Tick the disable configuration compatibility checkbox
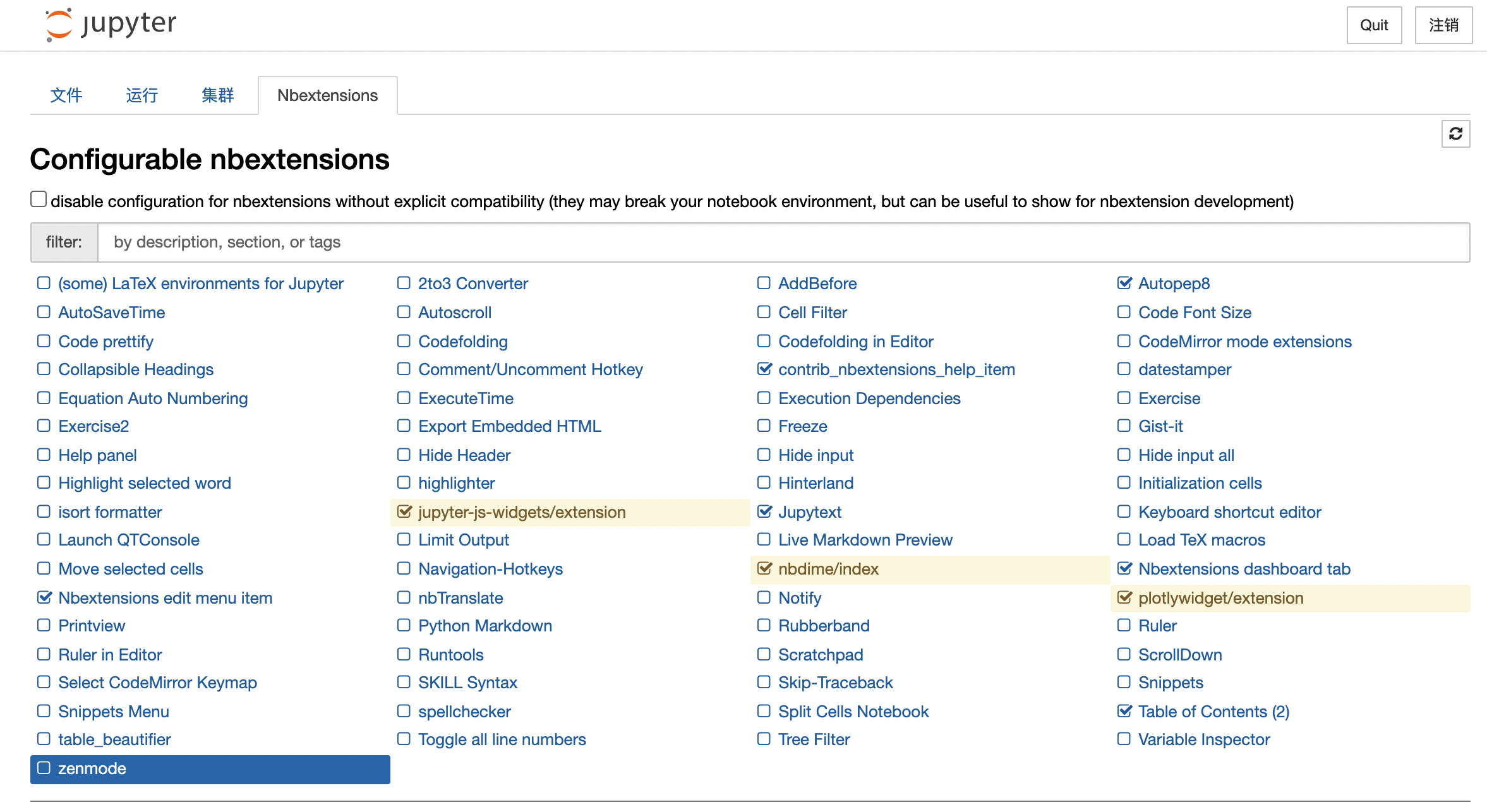 click(39, 200)
